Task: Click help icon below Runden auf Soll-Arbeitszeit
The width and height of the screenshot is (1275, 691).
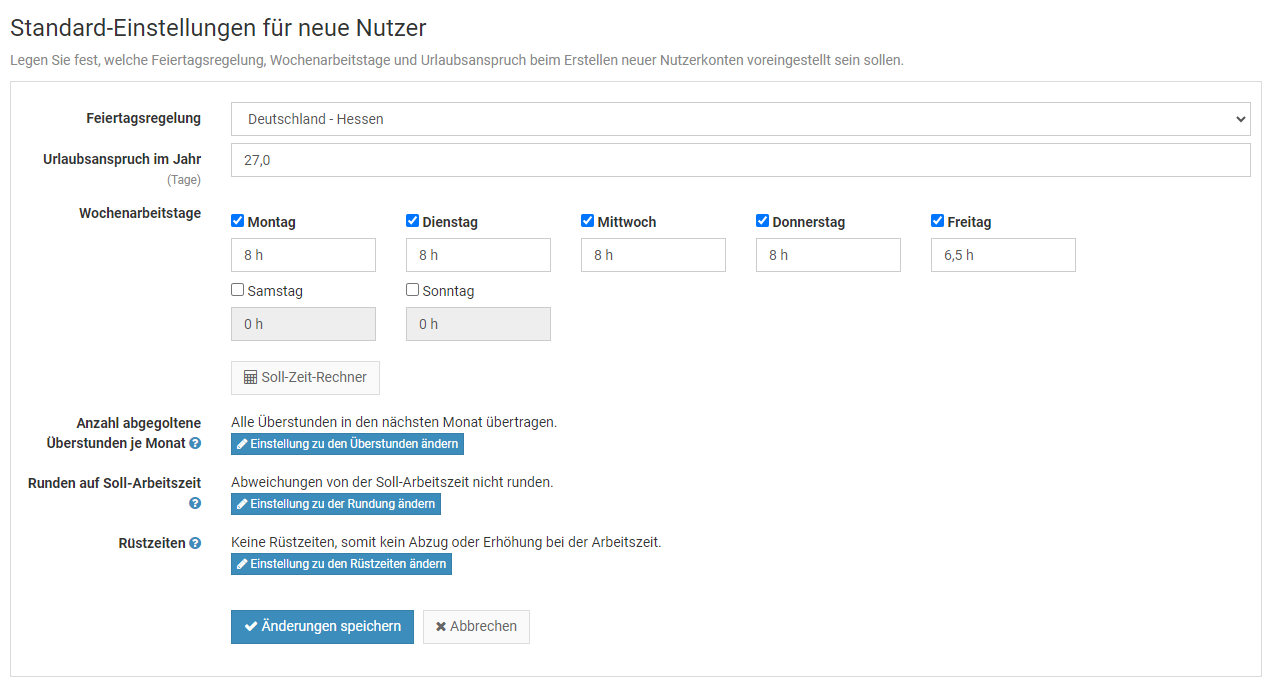Action: (x=195, y=503)
